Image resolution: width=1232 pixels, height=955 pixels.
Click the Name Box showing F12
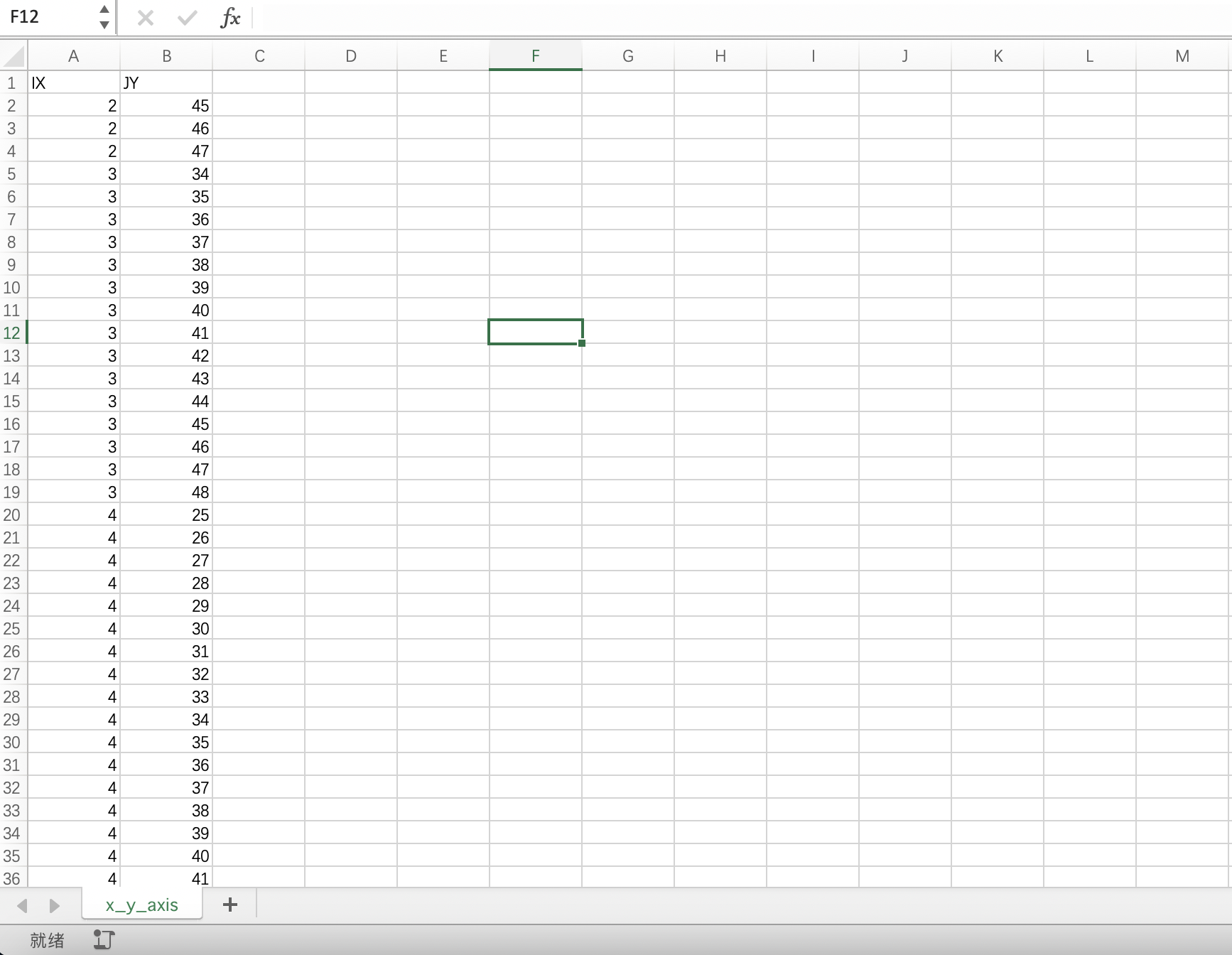(50, 17)
